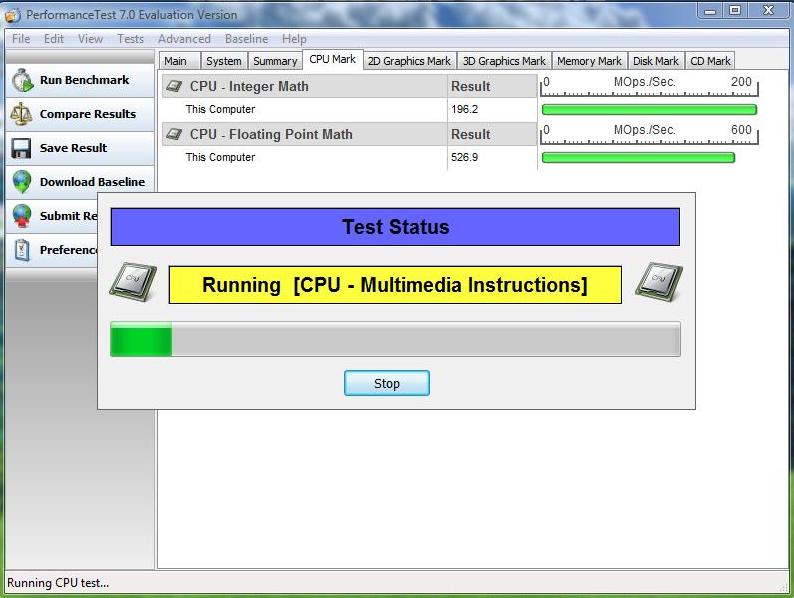
Task: Close the PerformanceTest window
Action: pyautogui.click(x=768, y=11)
